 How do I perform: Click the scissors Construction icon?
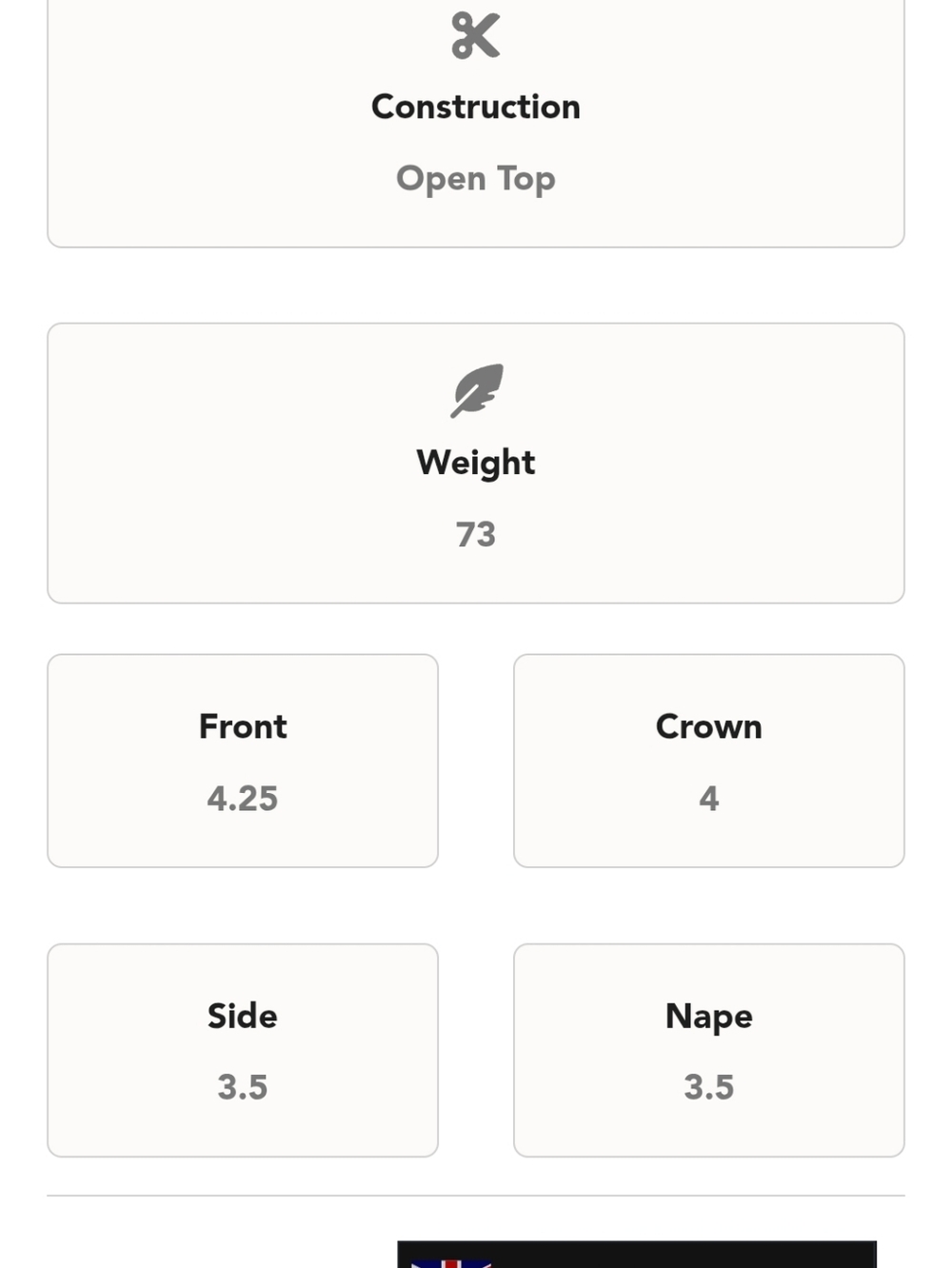[476, 36]
